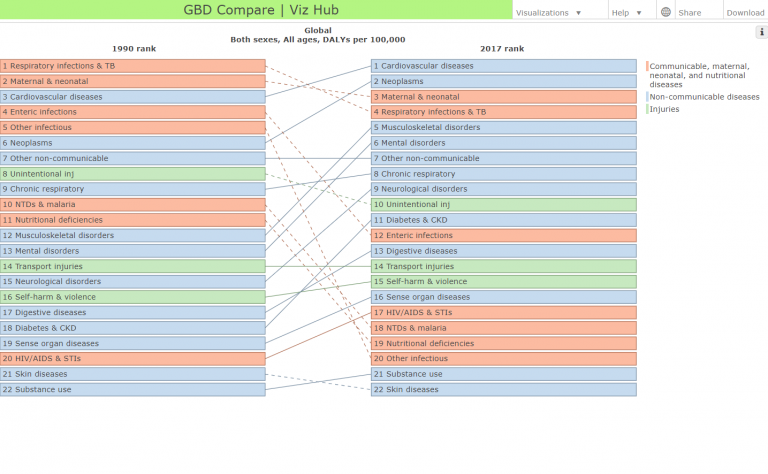The height and width of the screenshot is (474, 768).
Task: Select 1990 rank HIV/AIDS & STIs bar
Action: 132,358
